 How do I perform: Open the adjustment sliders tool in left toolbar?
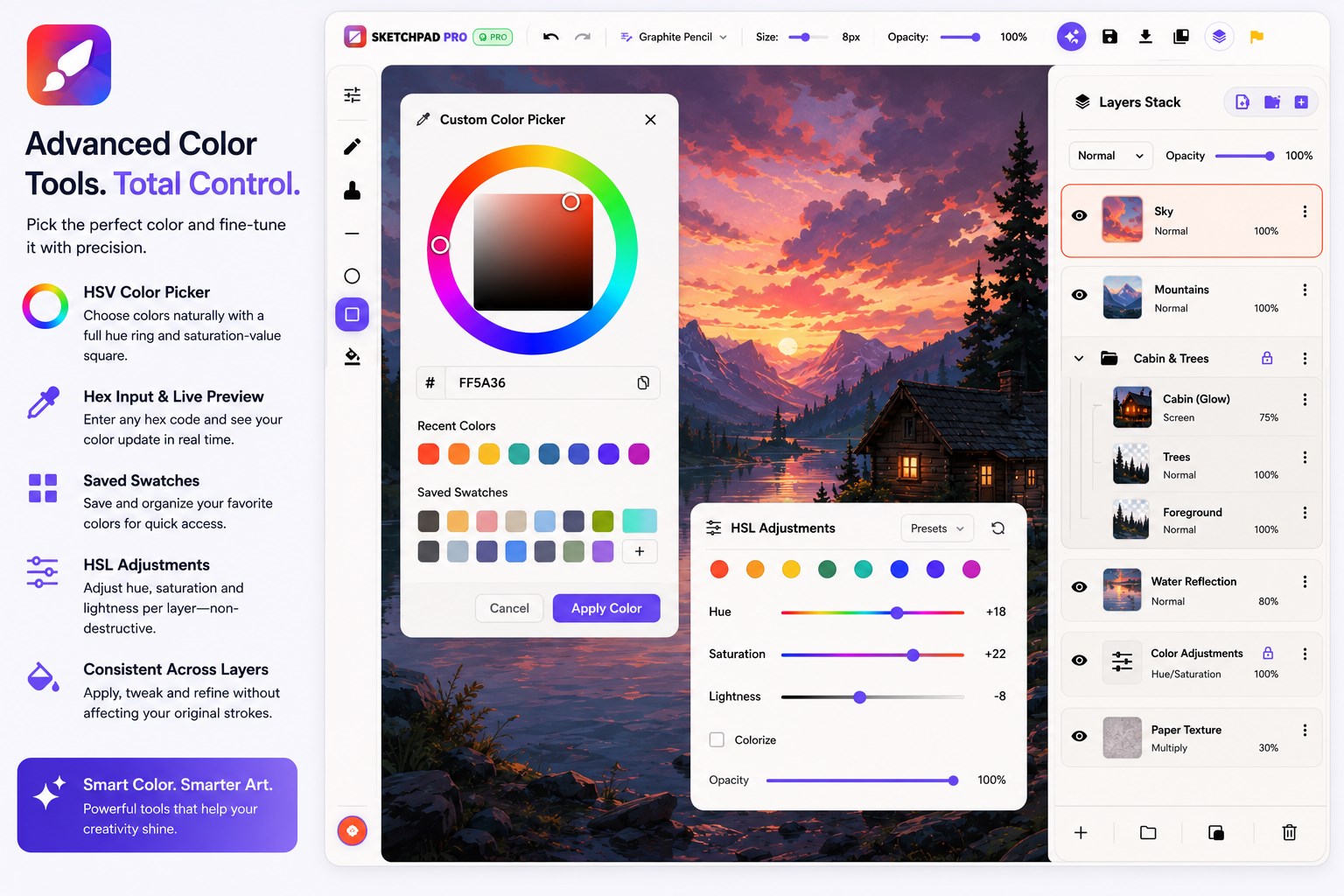352,94
